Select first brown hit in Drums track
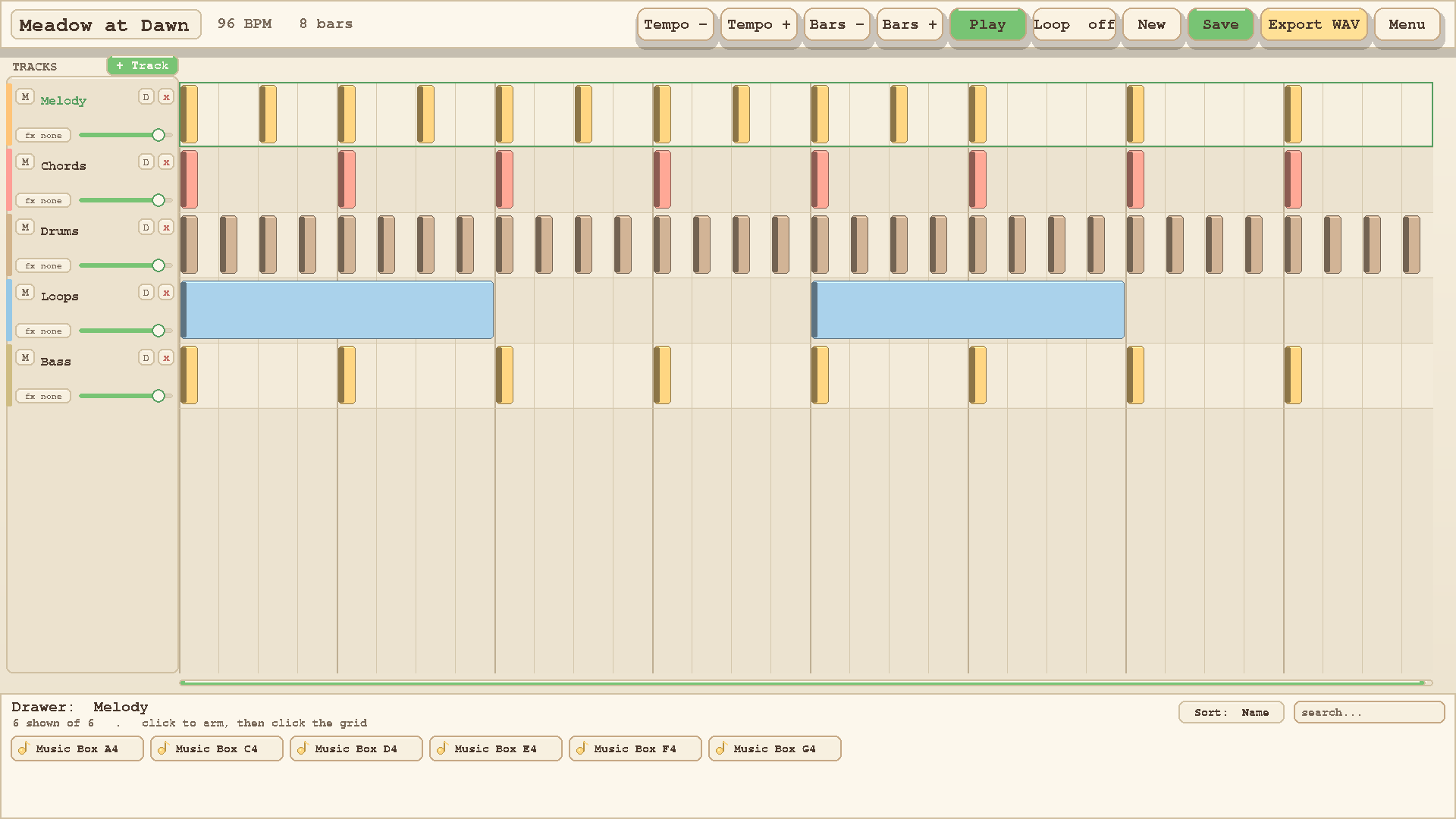This screenshot has height=819, width=1456. [x=189, y=245]
